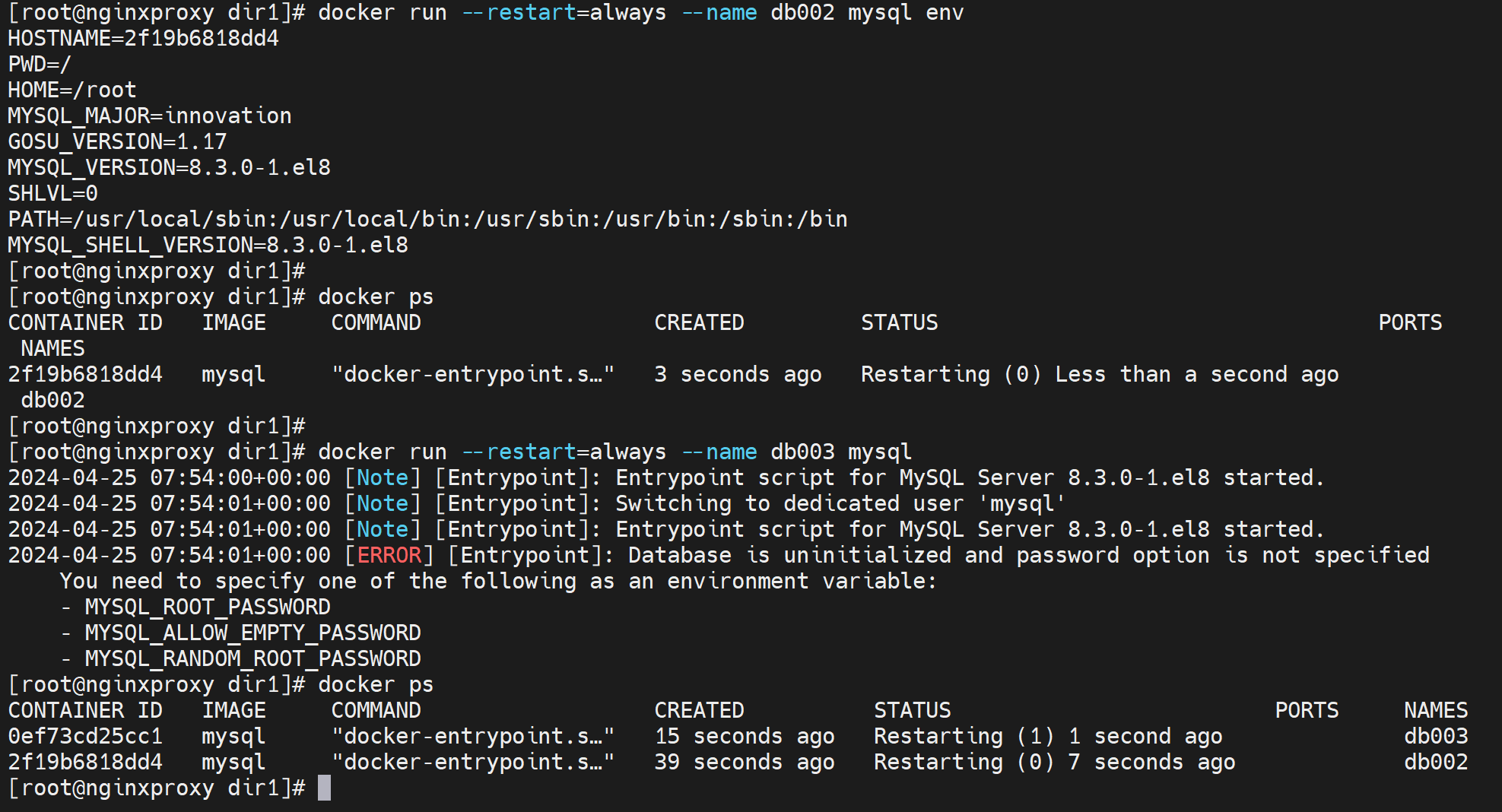
Task: Click the MYSQL_SHELL_VERSION line
Action: tap(208, 246)
